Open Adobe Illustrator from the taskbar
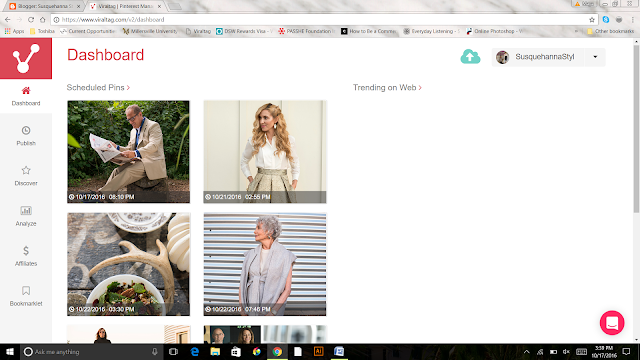Image resolution: width=640 pixels, height=360 pixels. [318, 351]
